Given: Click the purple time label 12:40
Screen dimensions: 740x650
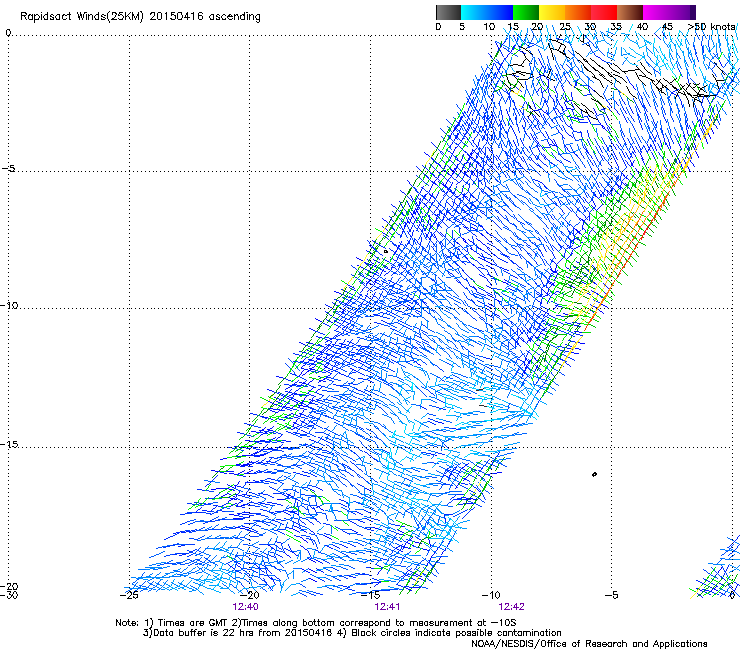Looking at the screenshot, I should point(245,607).
